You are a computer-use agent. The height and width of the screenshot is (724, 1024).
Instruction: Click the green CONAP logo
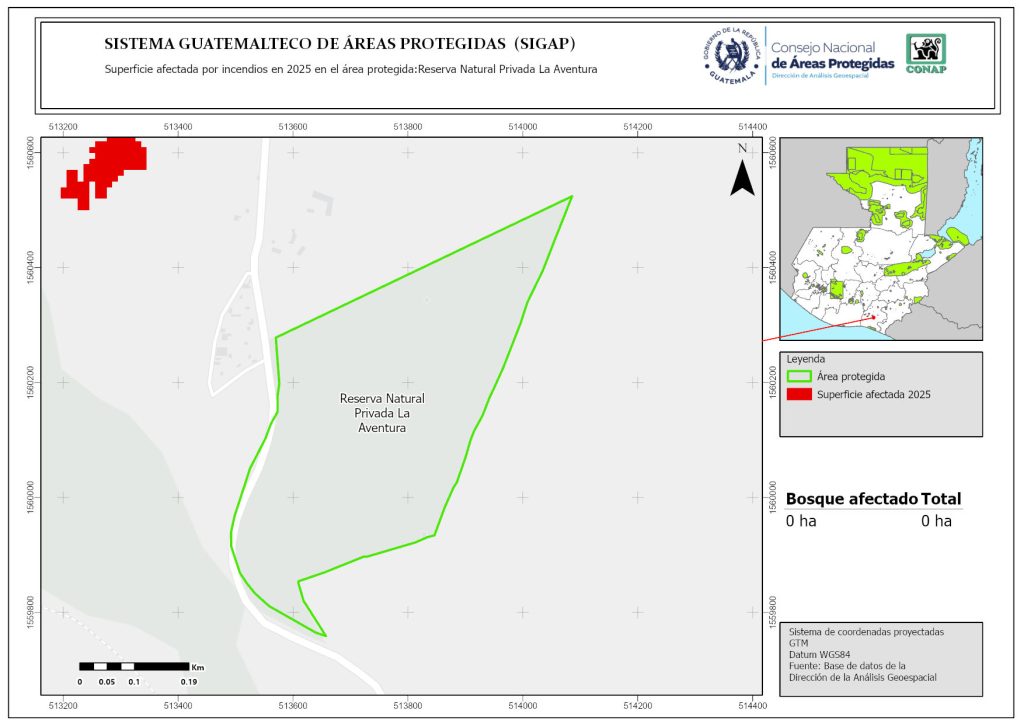pos(925,54)
